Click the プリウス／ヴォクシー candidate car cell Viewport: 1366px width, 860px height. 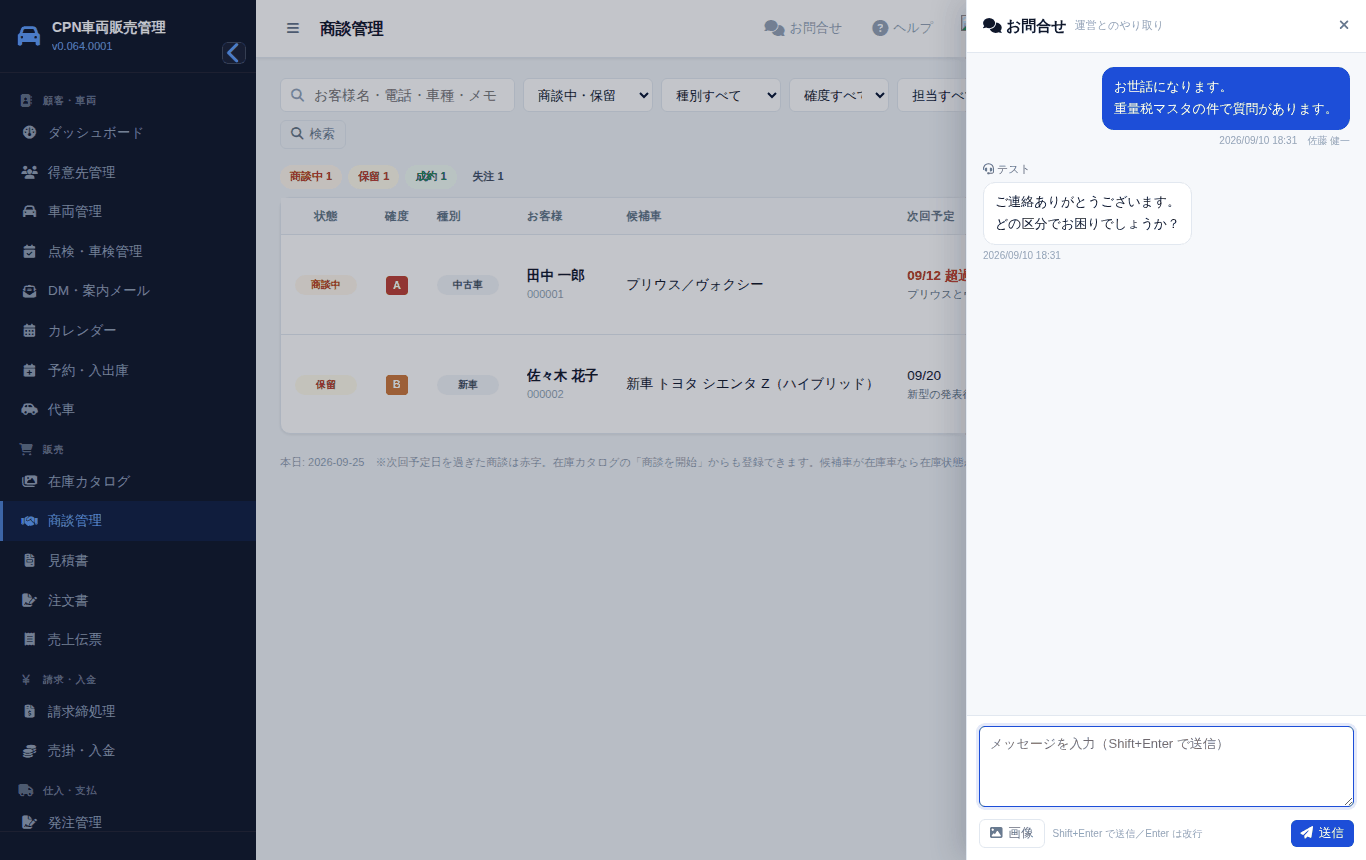(695, 285)
